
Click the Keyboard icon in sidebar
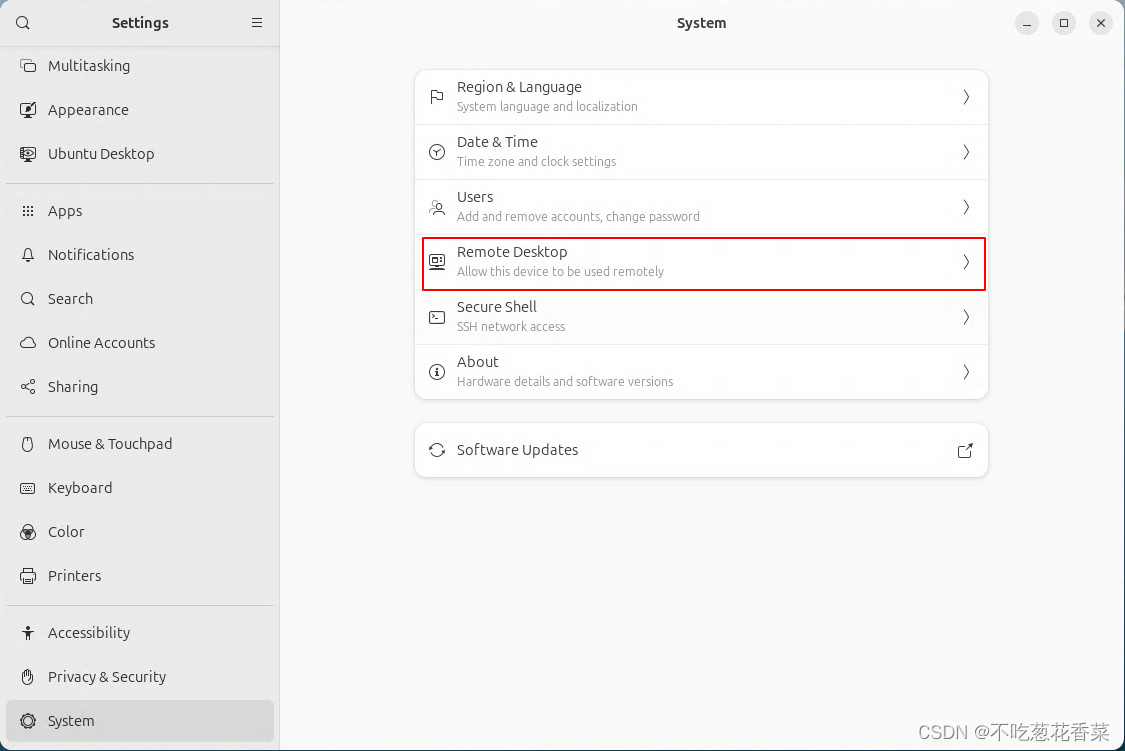point(28,488)
